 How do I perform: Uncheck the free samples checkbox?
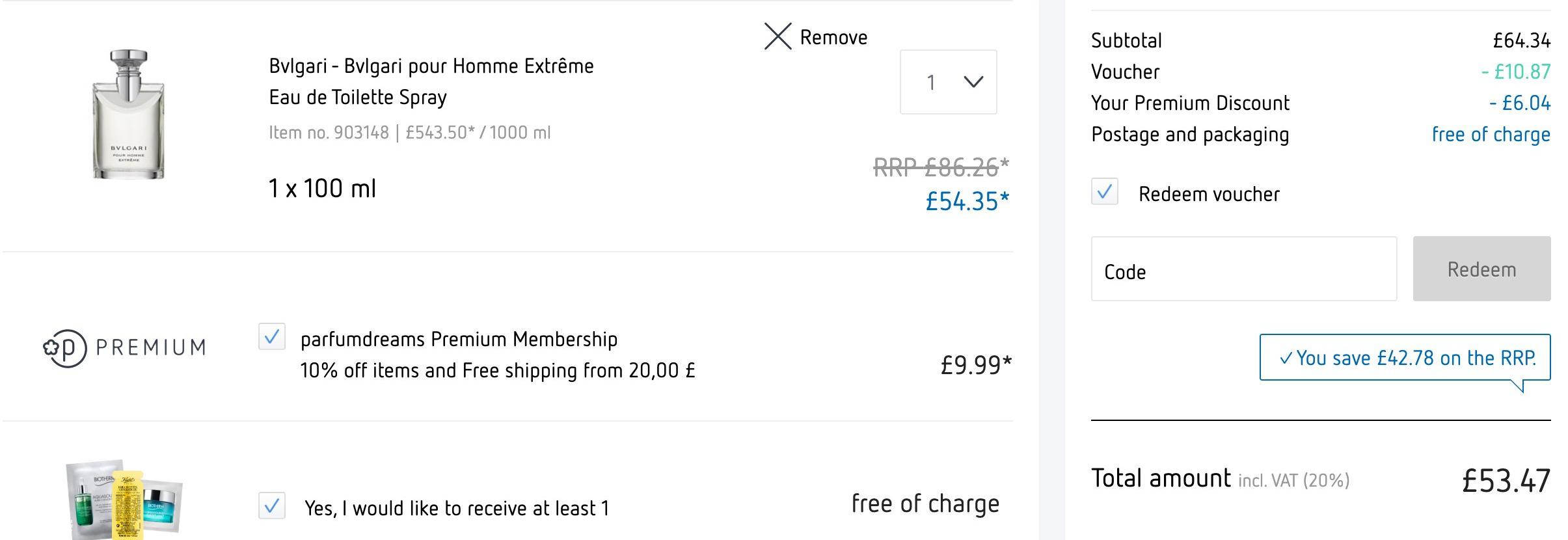(272, 506)
